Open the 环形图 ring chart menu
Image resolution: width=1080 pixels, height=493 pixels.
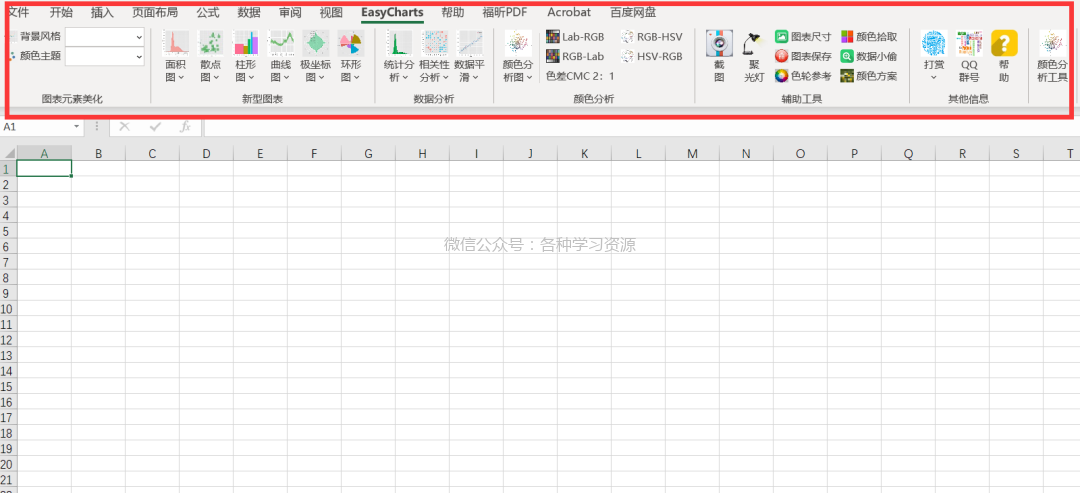click(351, 56)
